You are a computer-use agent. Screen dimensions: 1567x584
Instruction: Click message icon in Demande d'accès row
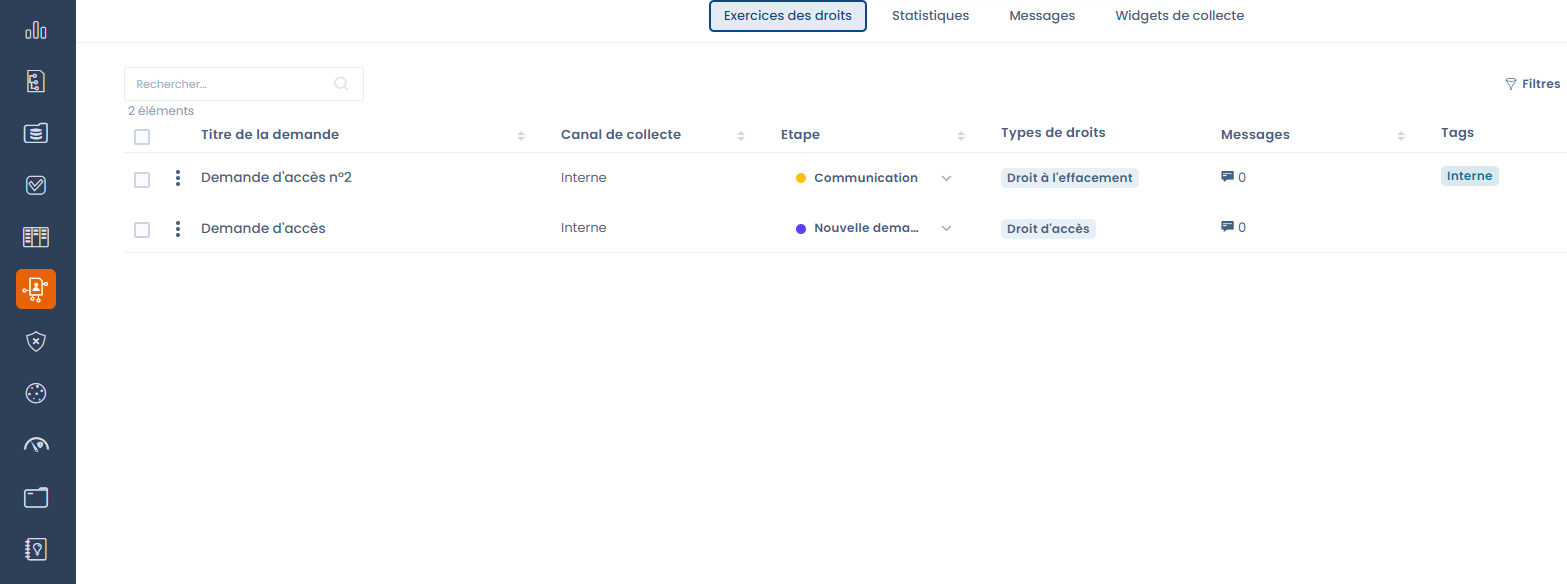pos(1227,227)
